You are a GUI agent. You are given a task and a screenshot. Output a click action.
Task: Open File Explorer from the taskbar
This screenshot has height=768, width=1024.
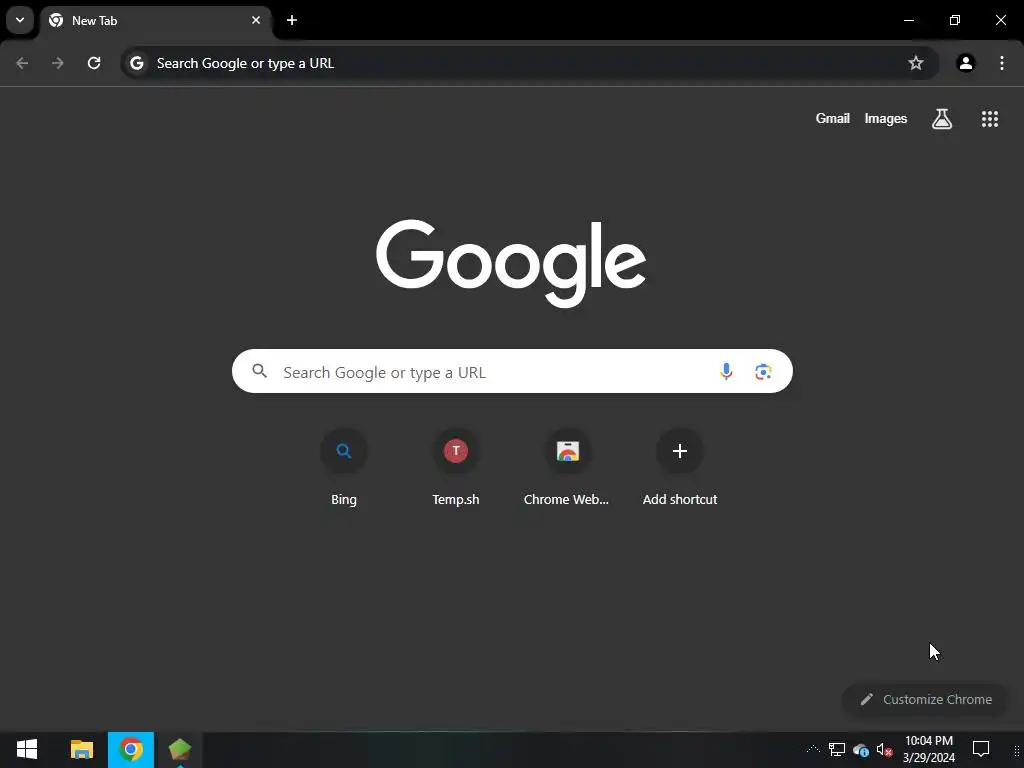coord(82,750)
